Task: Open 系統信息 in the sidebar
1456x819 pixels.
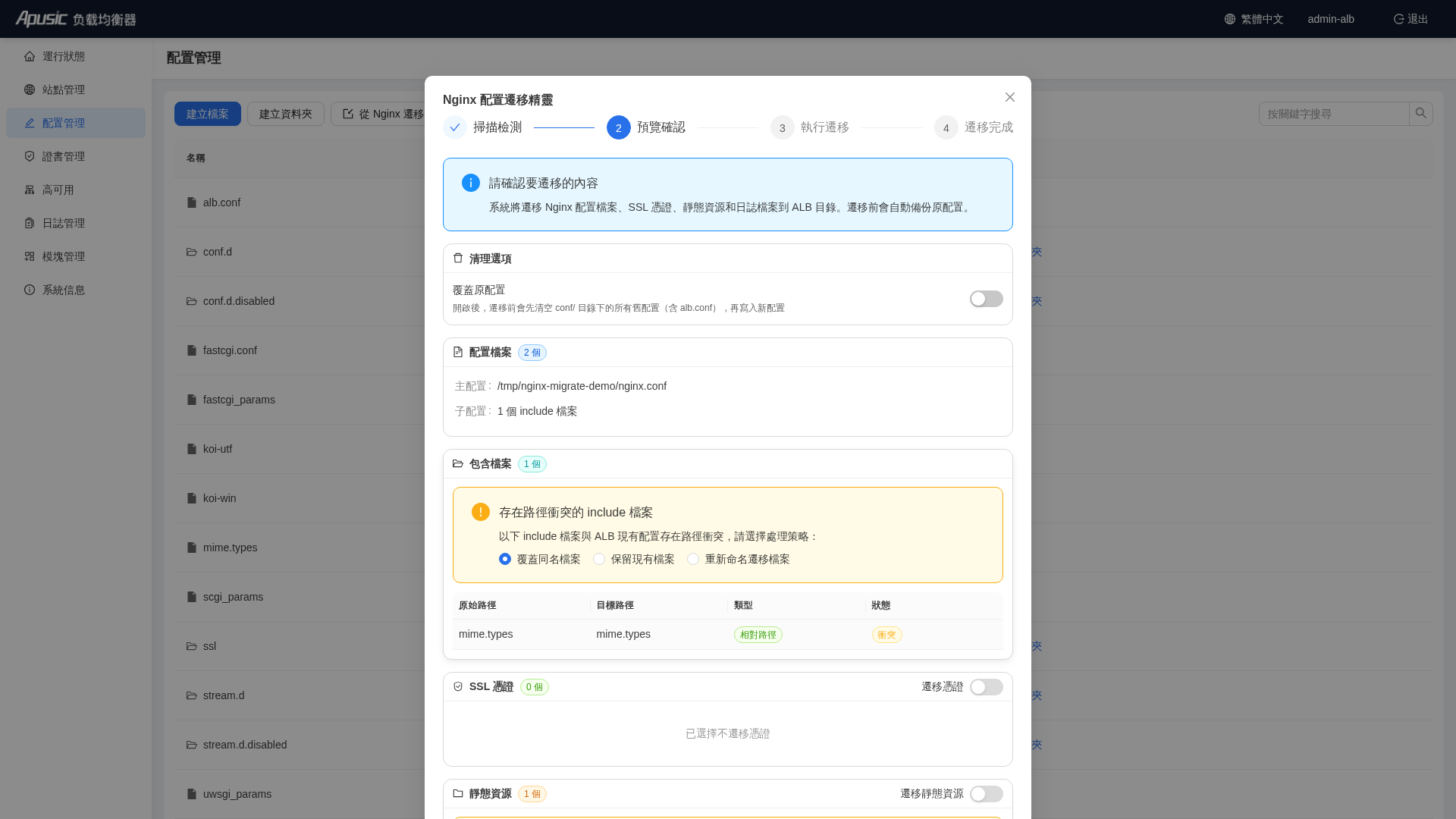Action: [x=76, y=290]
